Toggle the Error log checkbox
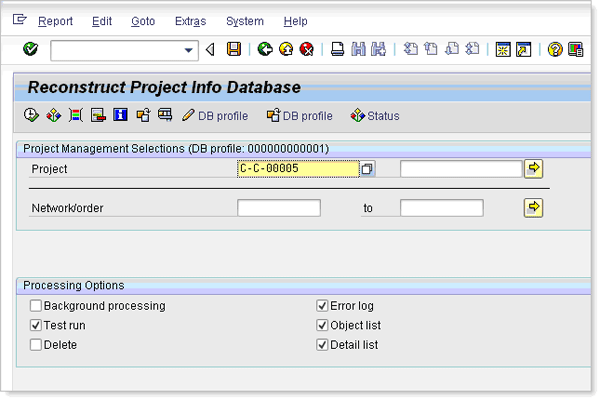The height and width of the screenshot is (400, 600). point(322,306)
